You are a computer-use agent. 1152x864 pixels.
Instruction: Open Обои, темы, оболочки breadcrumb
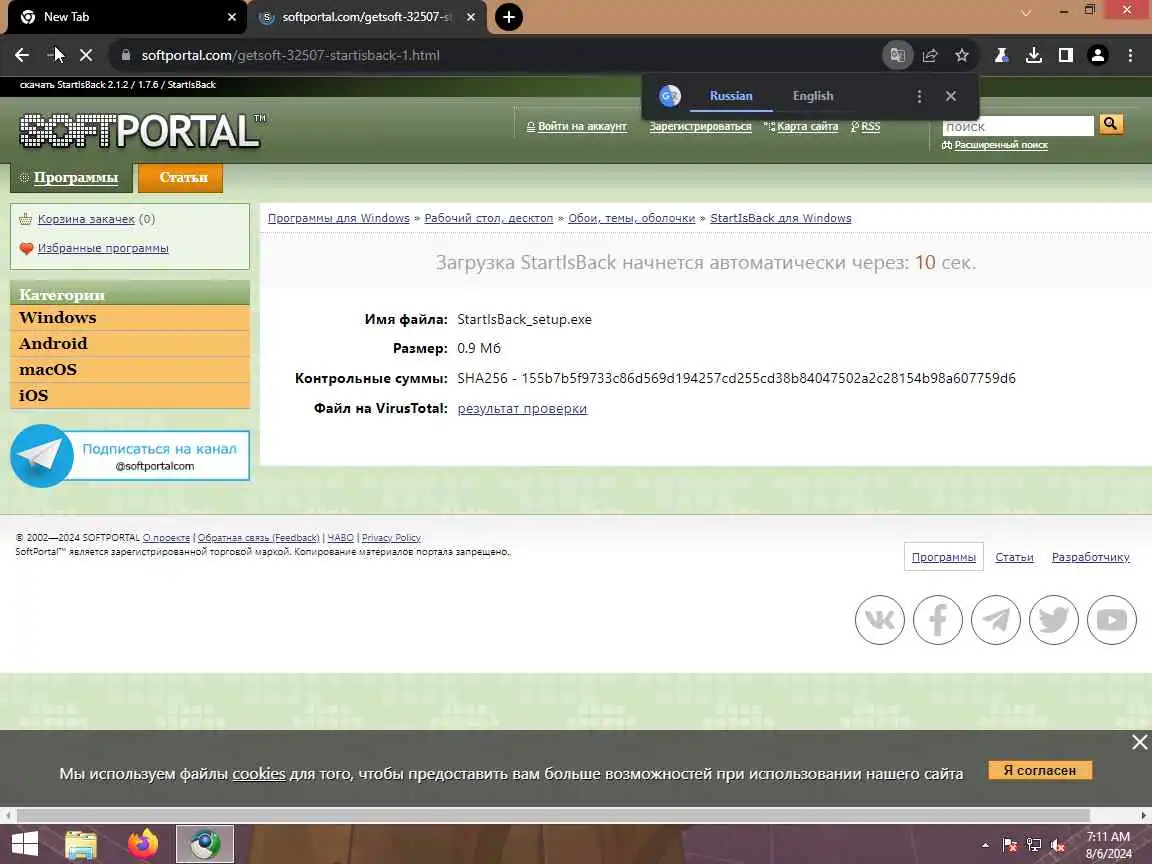pyautogui.click(x=631, y=218)
